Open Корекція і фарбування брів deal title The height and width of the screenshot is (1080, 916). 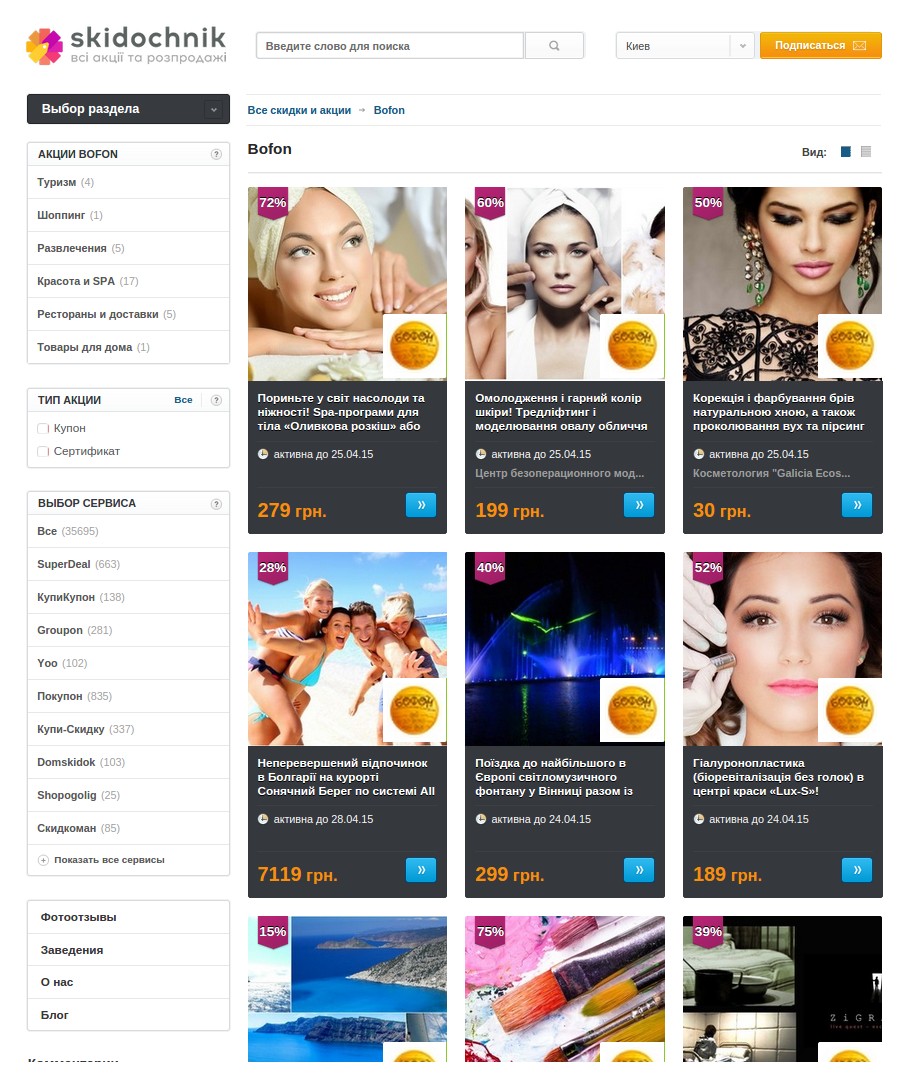point(778,413)
